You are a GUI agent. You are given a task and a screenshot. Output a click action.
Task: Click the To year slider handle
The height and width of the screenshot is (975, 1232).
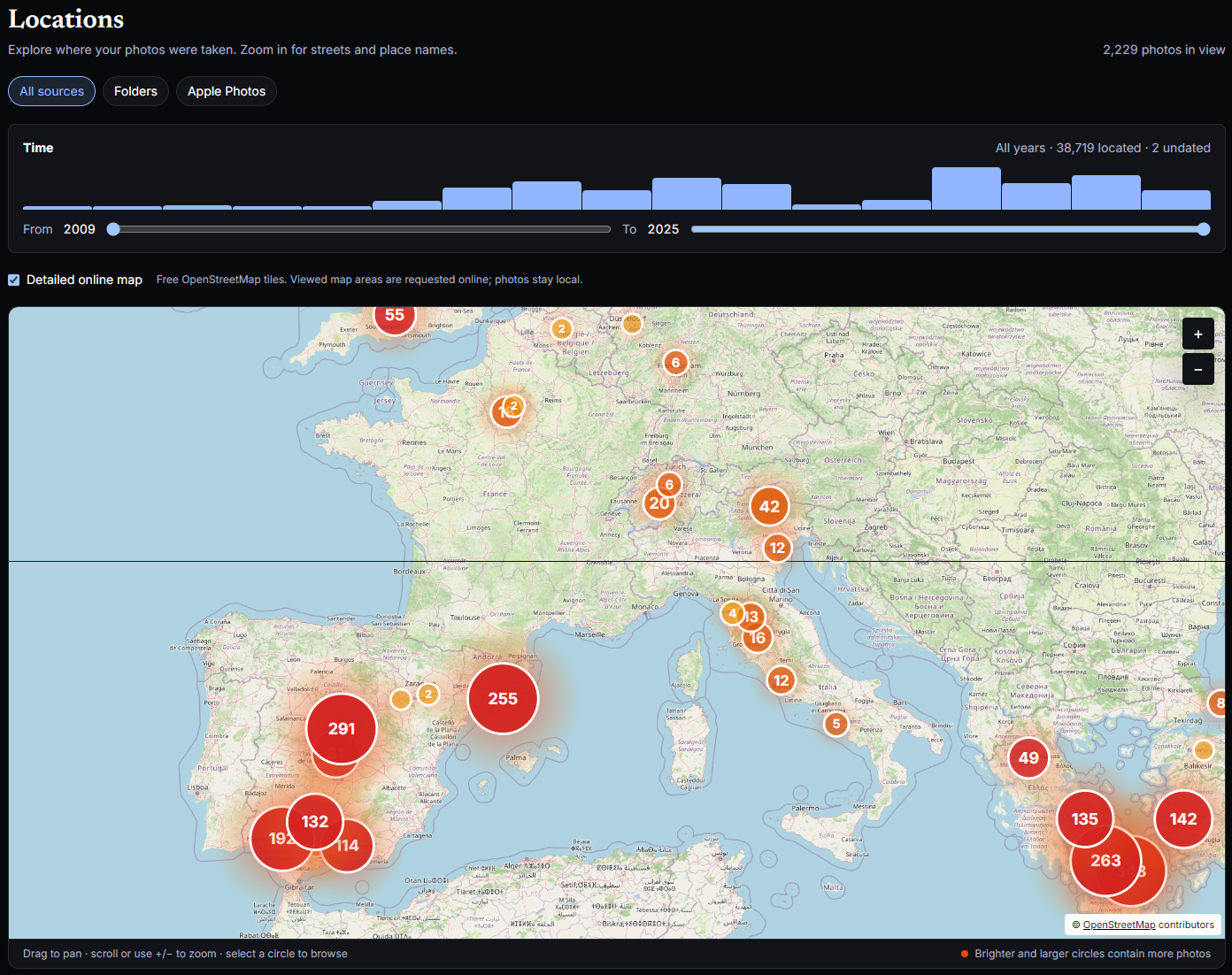click(1204, 229)
